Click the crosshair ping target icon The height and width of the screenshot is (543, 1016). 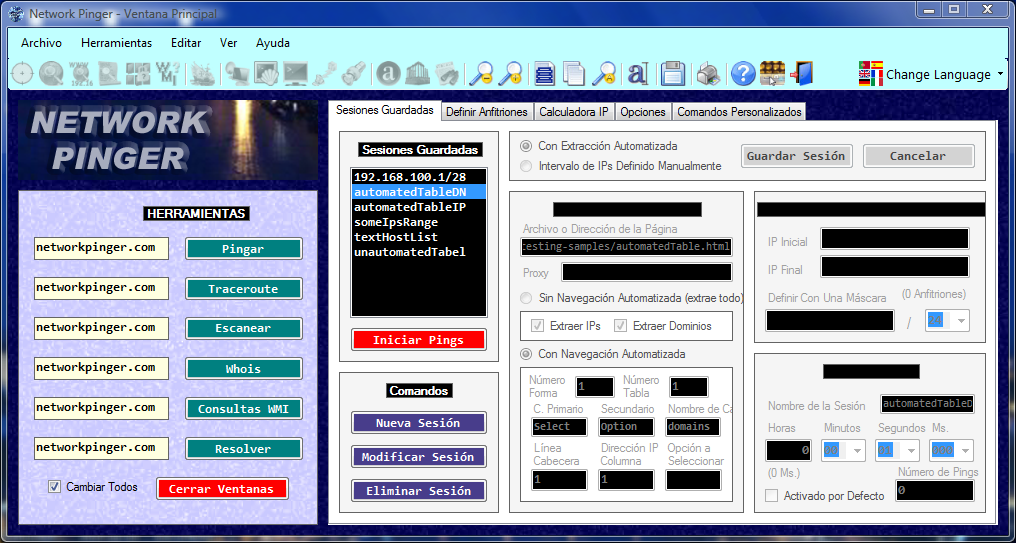pyautogui.click(x=22, y=73)
